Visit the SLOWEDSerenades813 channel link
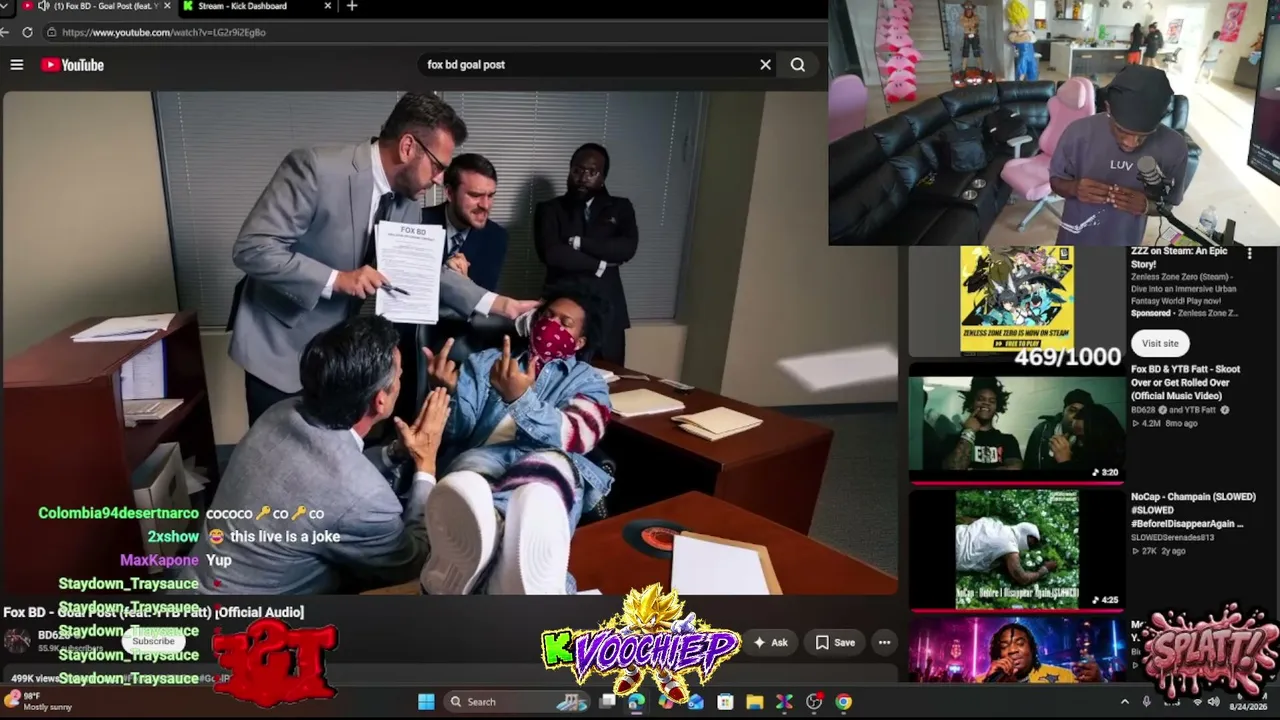The height and width of the screenshot is (720, 1280). (1174, 537)
